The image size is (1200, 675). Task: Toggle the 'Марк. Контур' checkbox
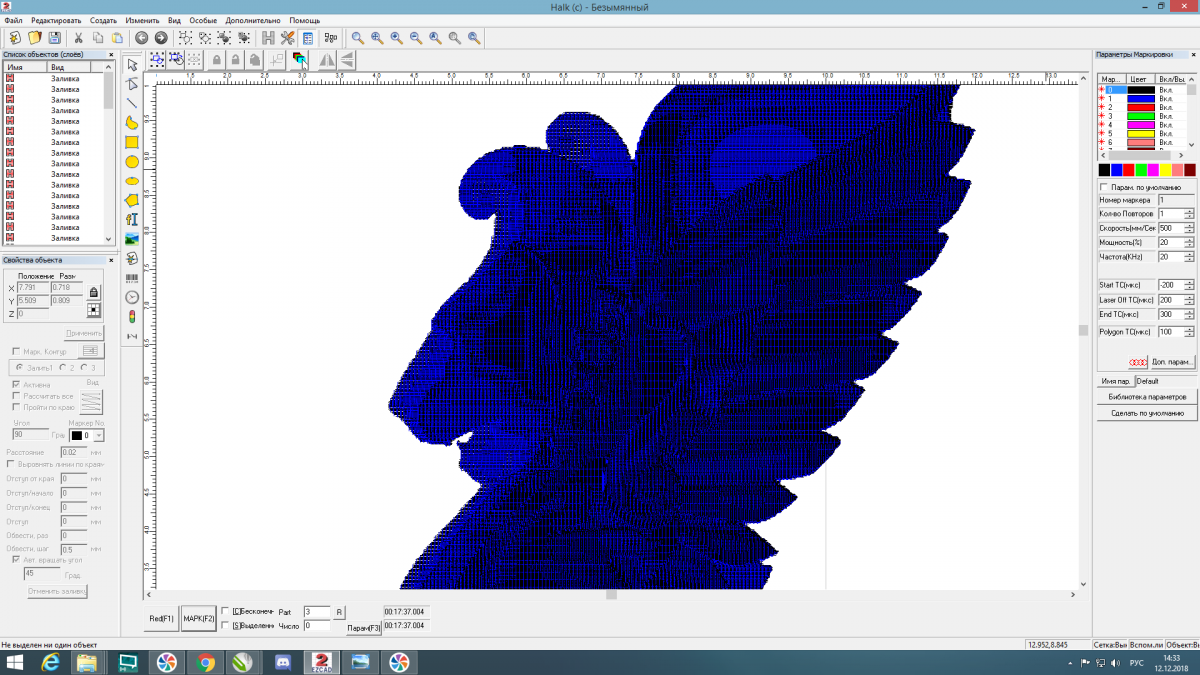point(15,351)
